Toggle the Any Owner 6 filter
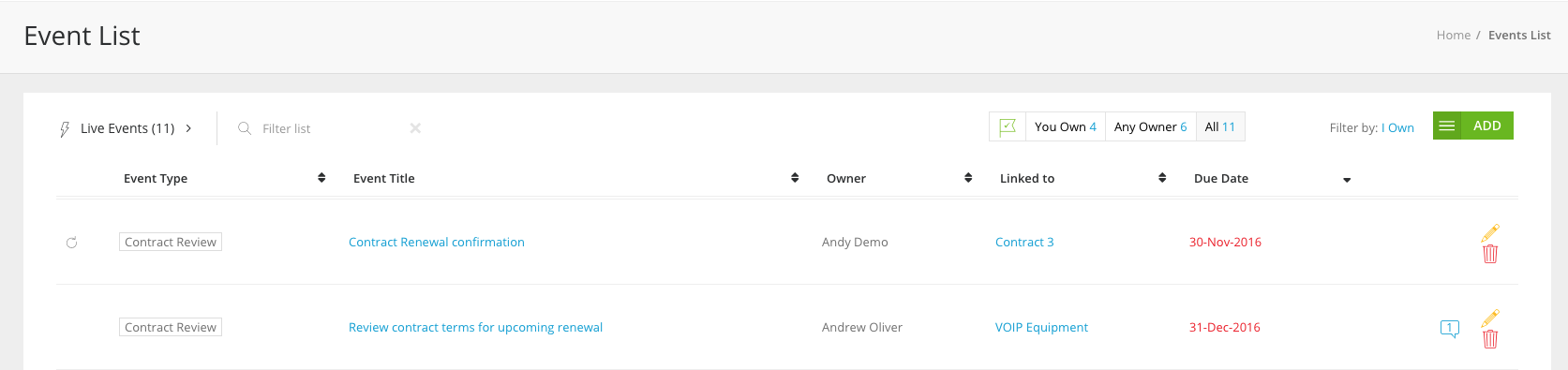The image size is (1568, 370). (1150, 126)
